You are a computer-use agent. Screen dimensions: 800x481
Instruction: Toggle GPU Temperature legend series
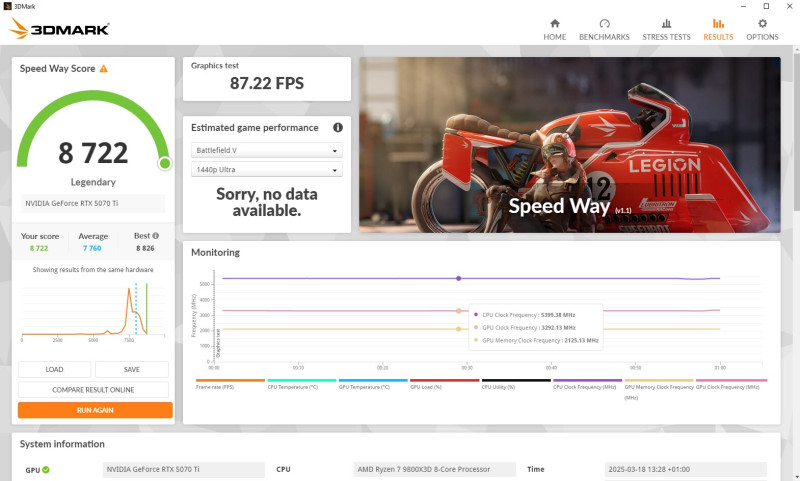coord(373,384)
